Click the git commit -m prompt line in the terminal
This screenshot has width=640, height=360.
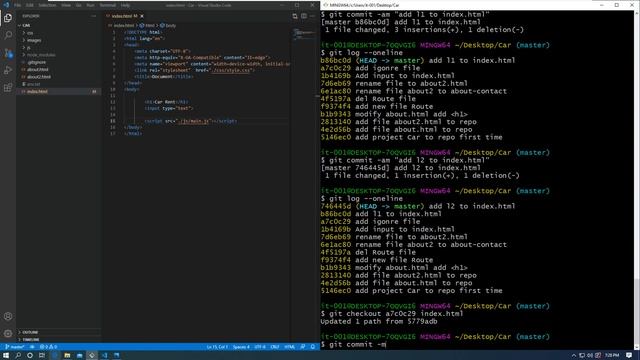[x=353, y=344]
